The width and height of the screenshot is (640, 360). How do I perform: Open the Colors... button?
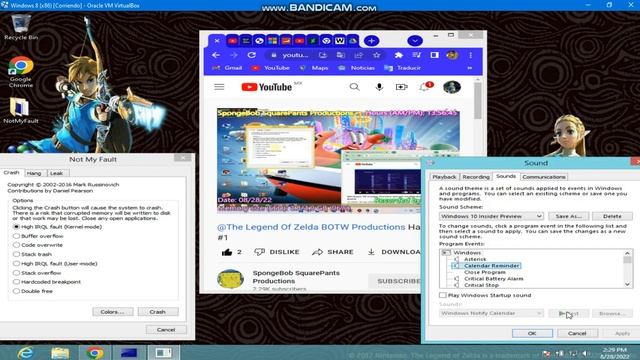pyautogui.click(x=112, y=312)
